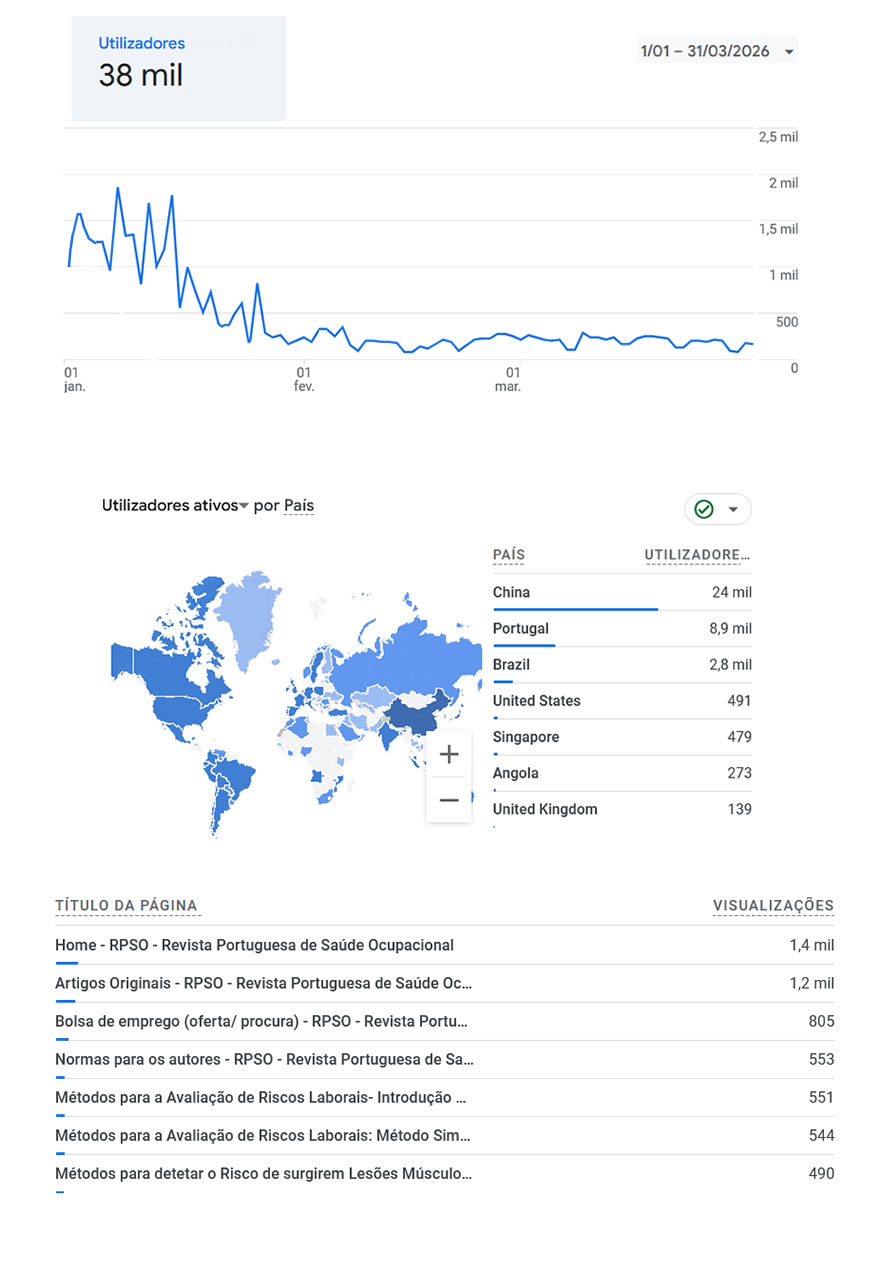Select the Utilizadores 38 mil metric card
The image size is (887, 1261).
click(x=178, y=68)
